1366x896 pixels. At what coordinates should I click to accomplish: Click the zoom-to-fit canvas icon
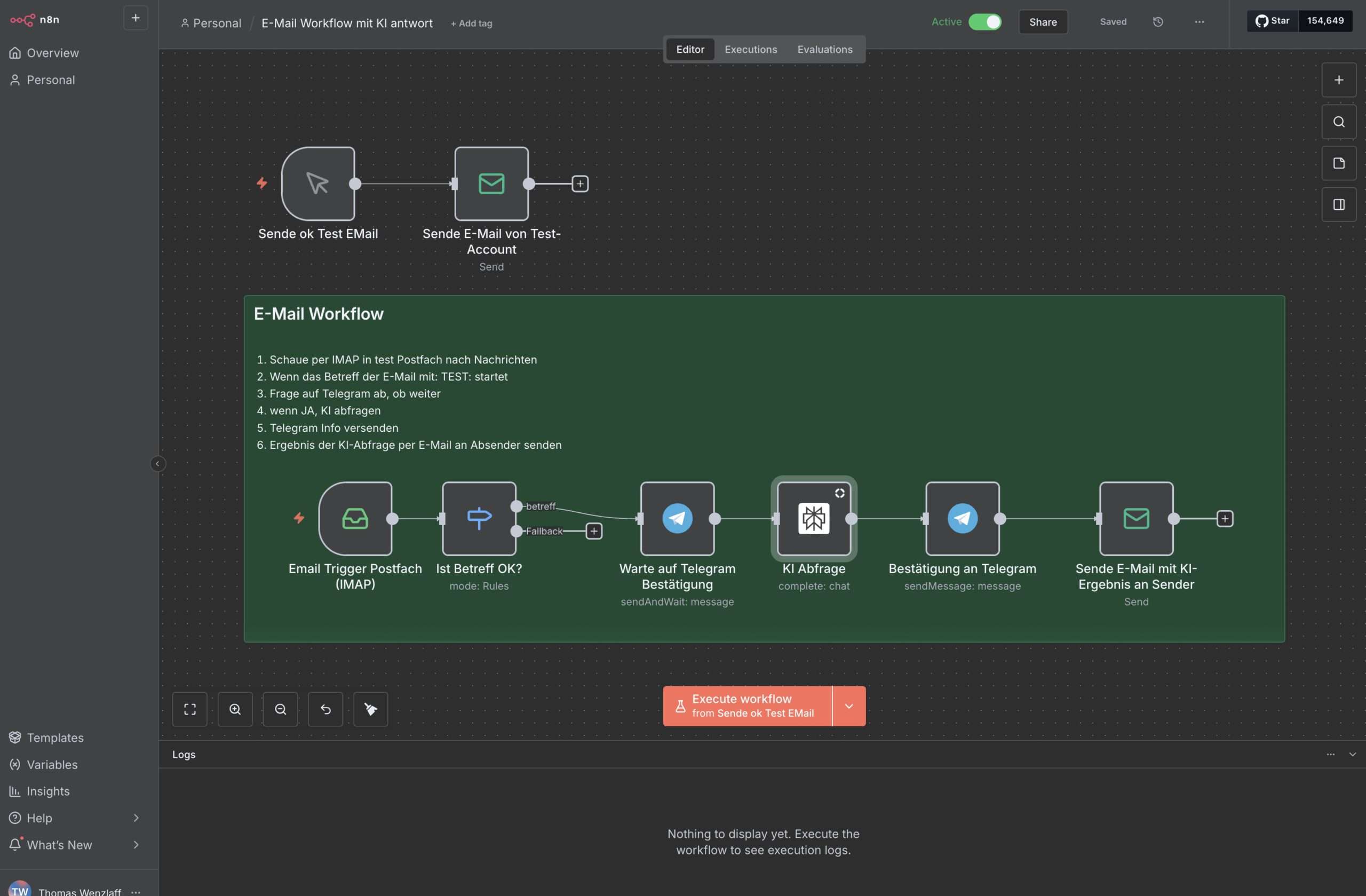189,709
